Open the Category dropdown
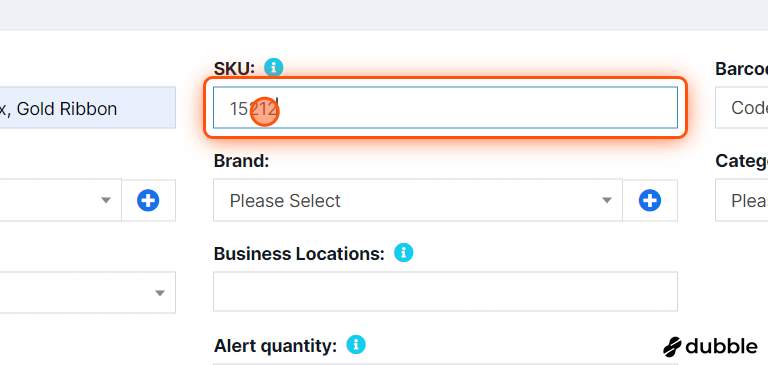 [x=742, y=200]
